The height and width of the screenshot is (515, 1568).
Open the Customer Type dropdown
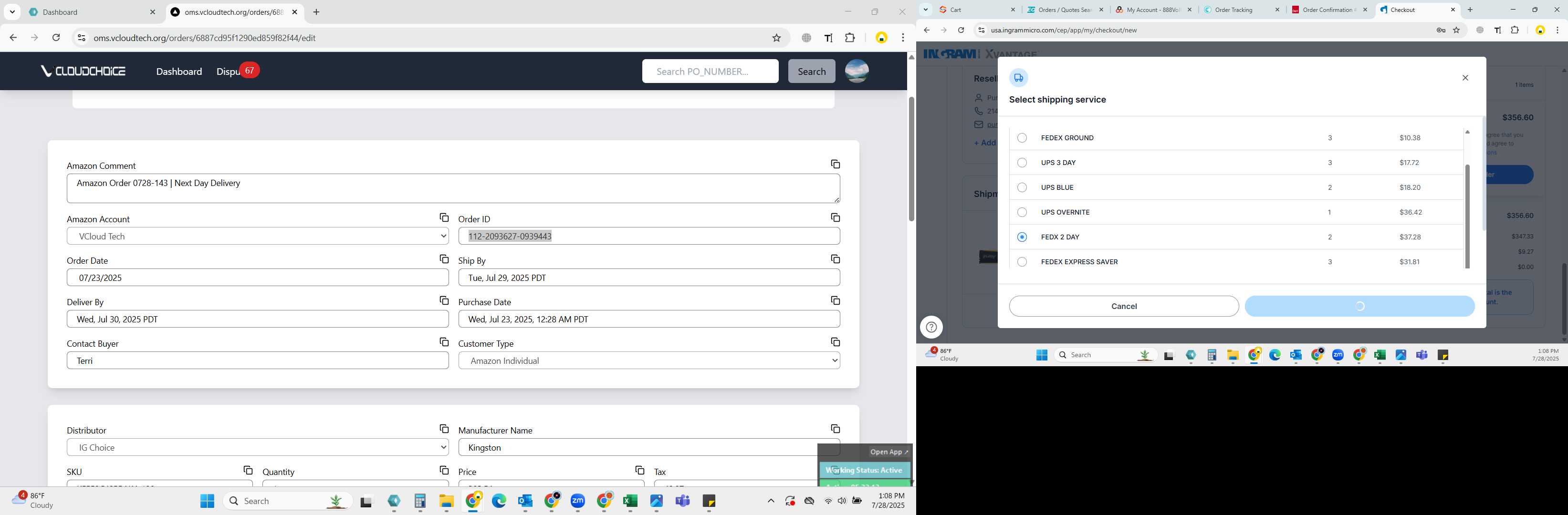[649, 360]
